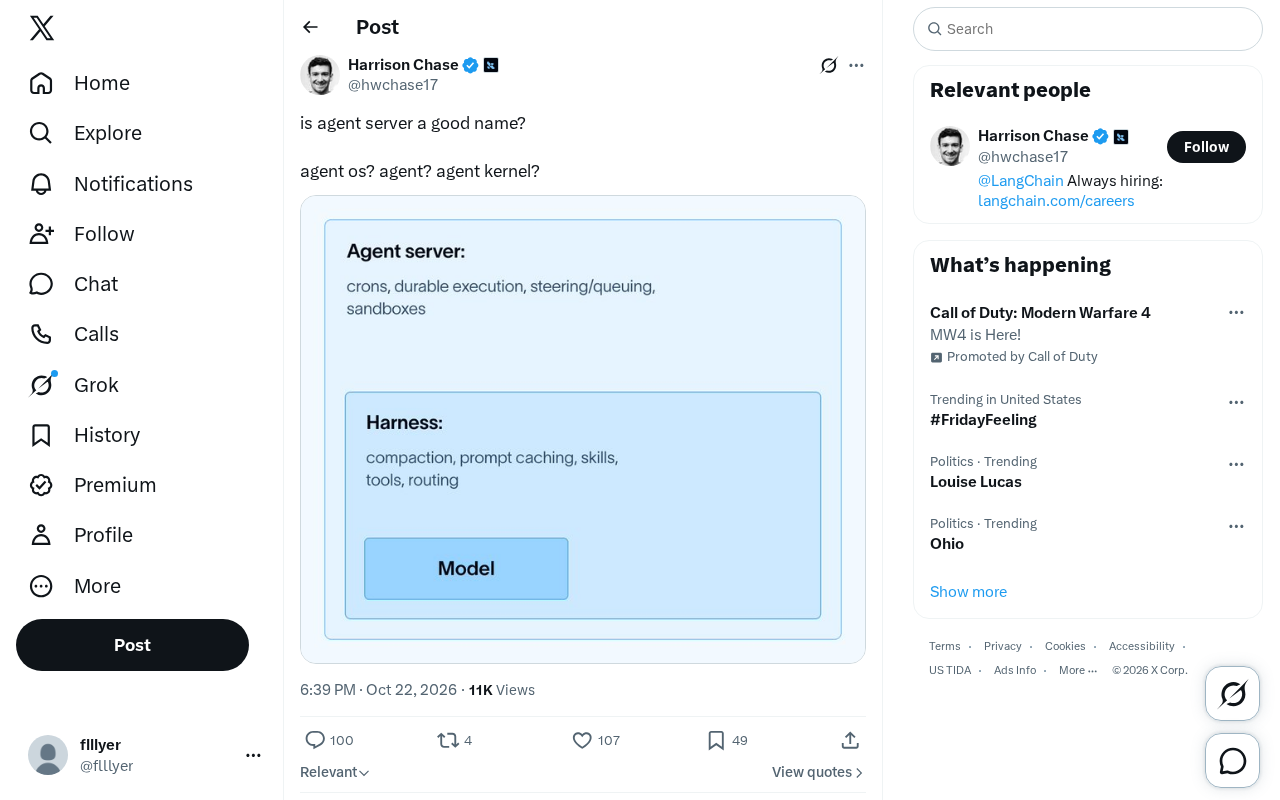Open account switcher dots beside flllyer

tap(253, 755)
